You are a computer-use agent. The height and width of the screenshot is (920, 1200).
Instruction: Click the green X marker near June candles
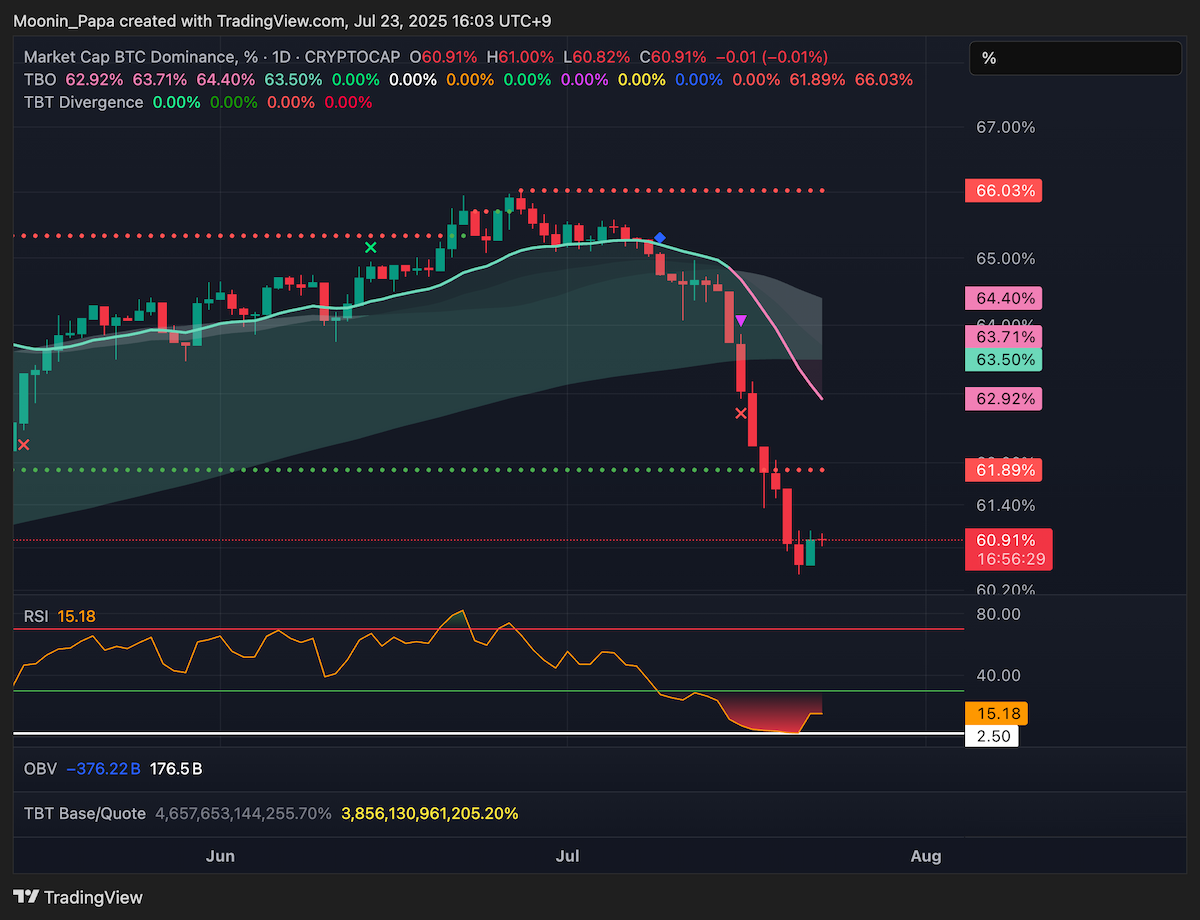click(371, 247)
